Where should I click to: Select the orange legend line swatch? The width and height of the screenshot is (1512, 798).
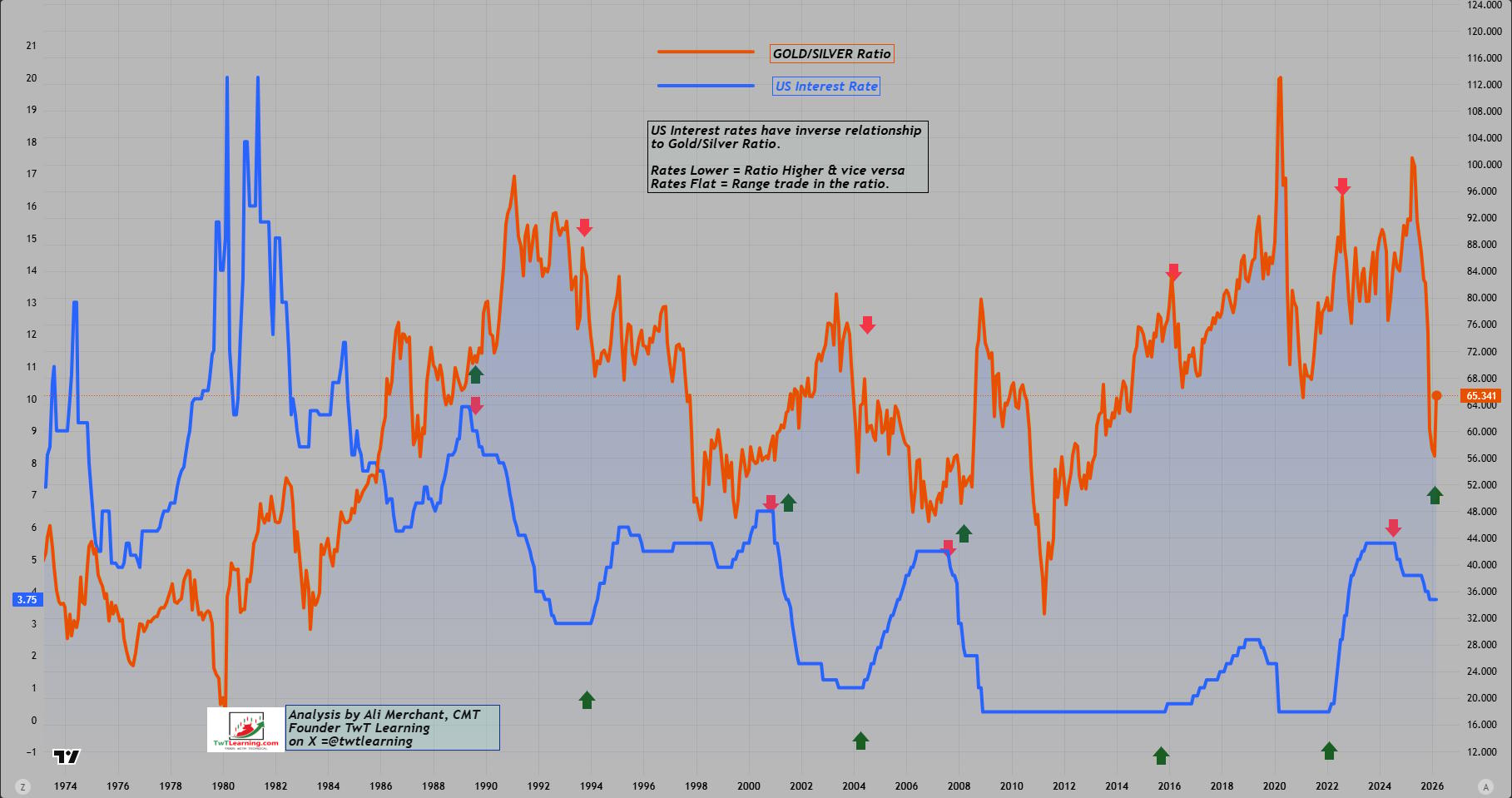point(706,52)
